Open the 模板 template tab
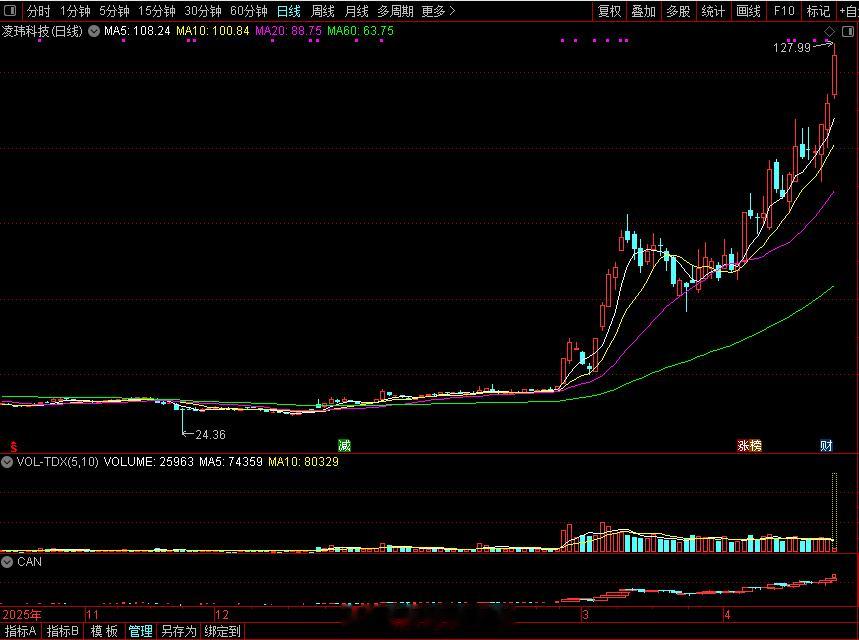This screenshot has width=859, height=640. pos(104,631)
